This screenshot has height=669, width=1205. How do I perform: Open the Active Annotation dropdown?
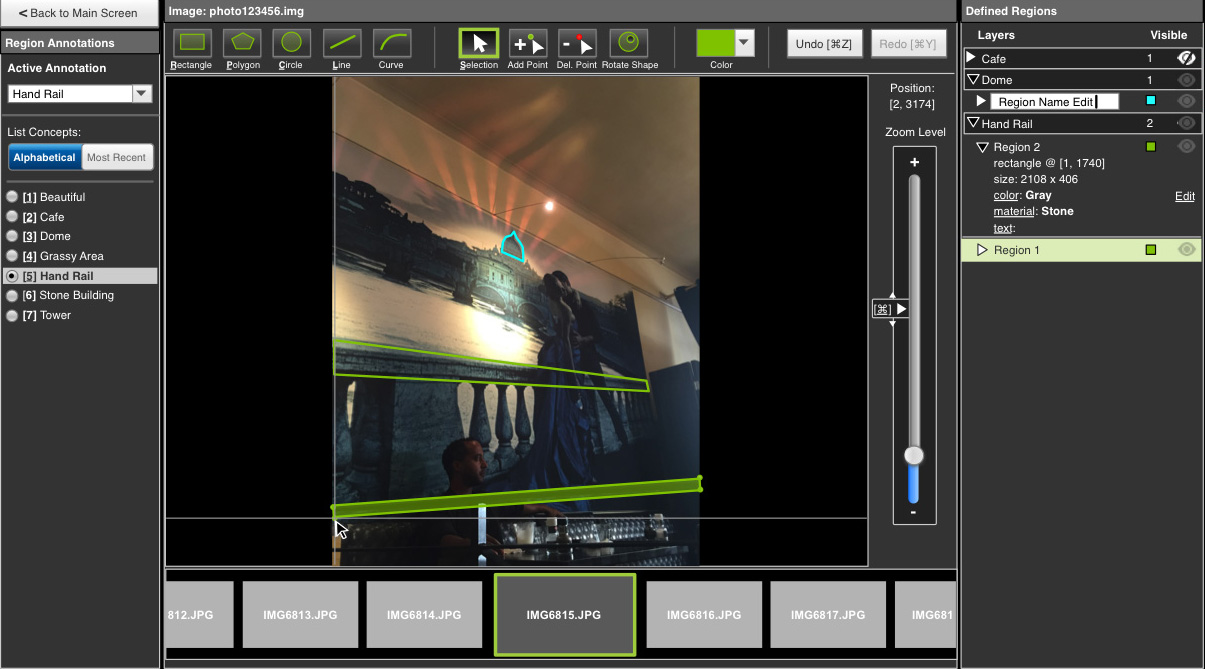click(141, 94)
